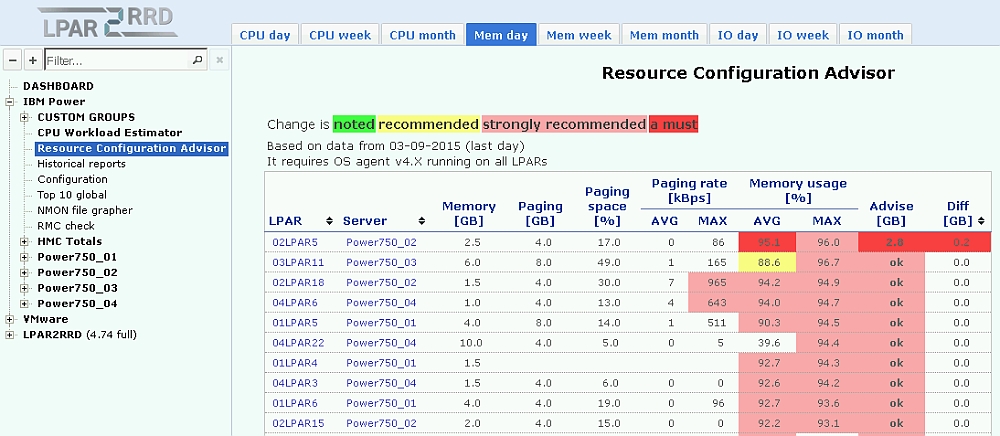Expand the VMware tree node
This screenshot has height=436, width=1000.
pos(10,319)
